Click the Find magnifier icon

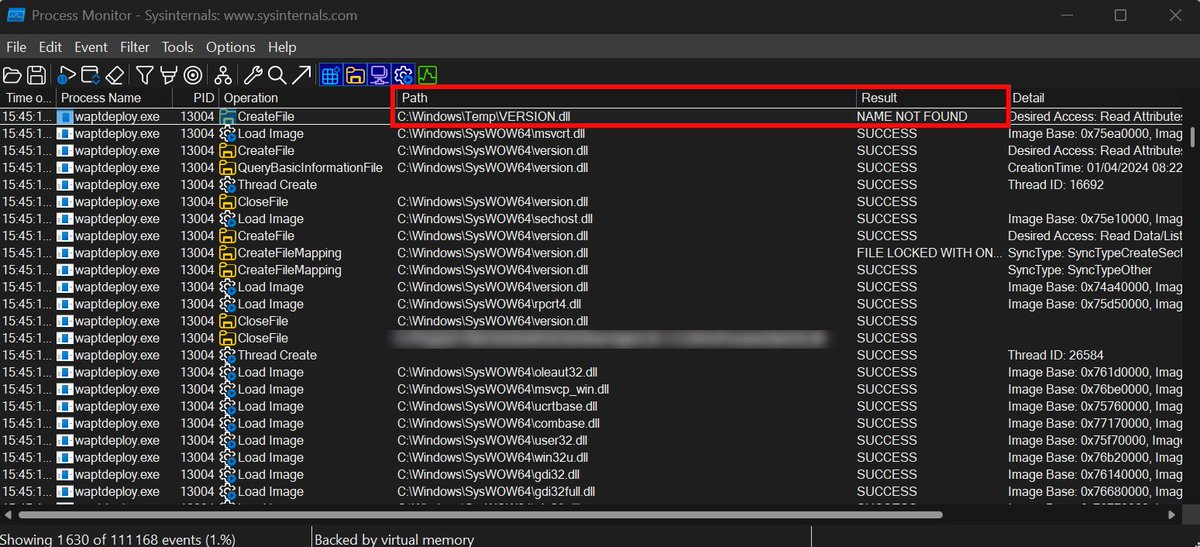click(276, 75)
